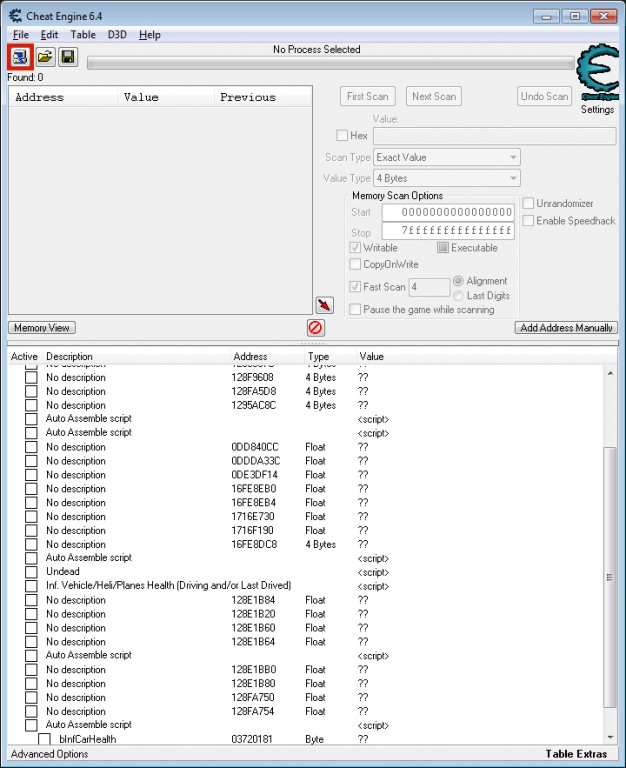
Task: Select the Alignment radio button
Action: [458, 281]
